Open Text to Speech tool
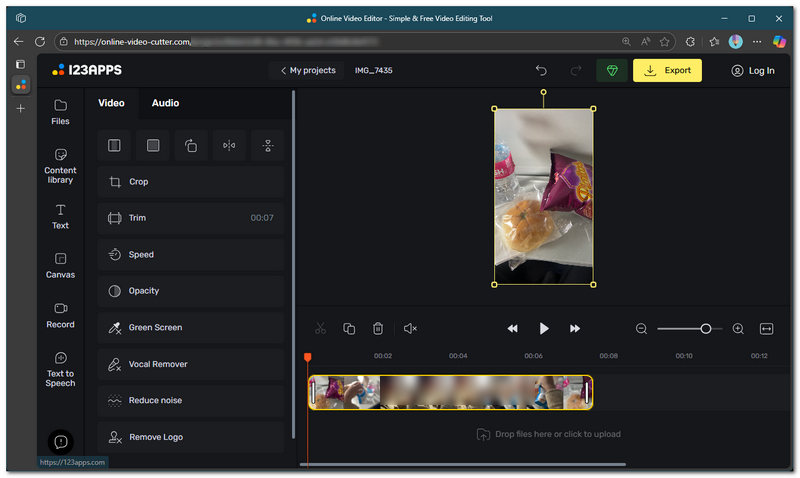Screen dimensions: 800x478 tap(60, 368)
